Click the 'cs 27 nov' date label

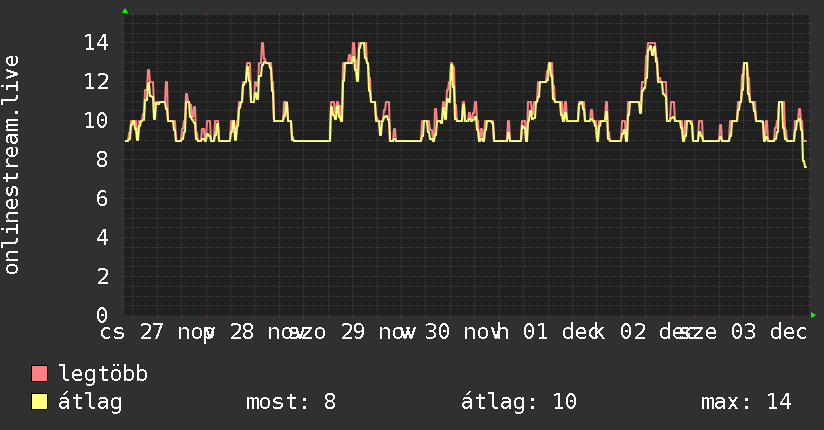pos(156,332)
